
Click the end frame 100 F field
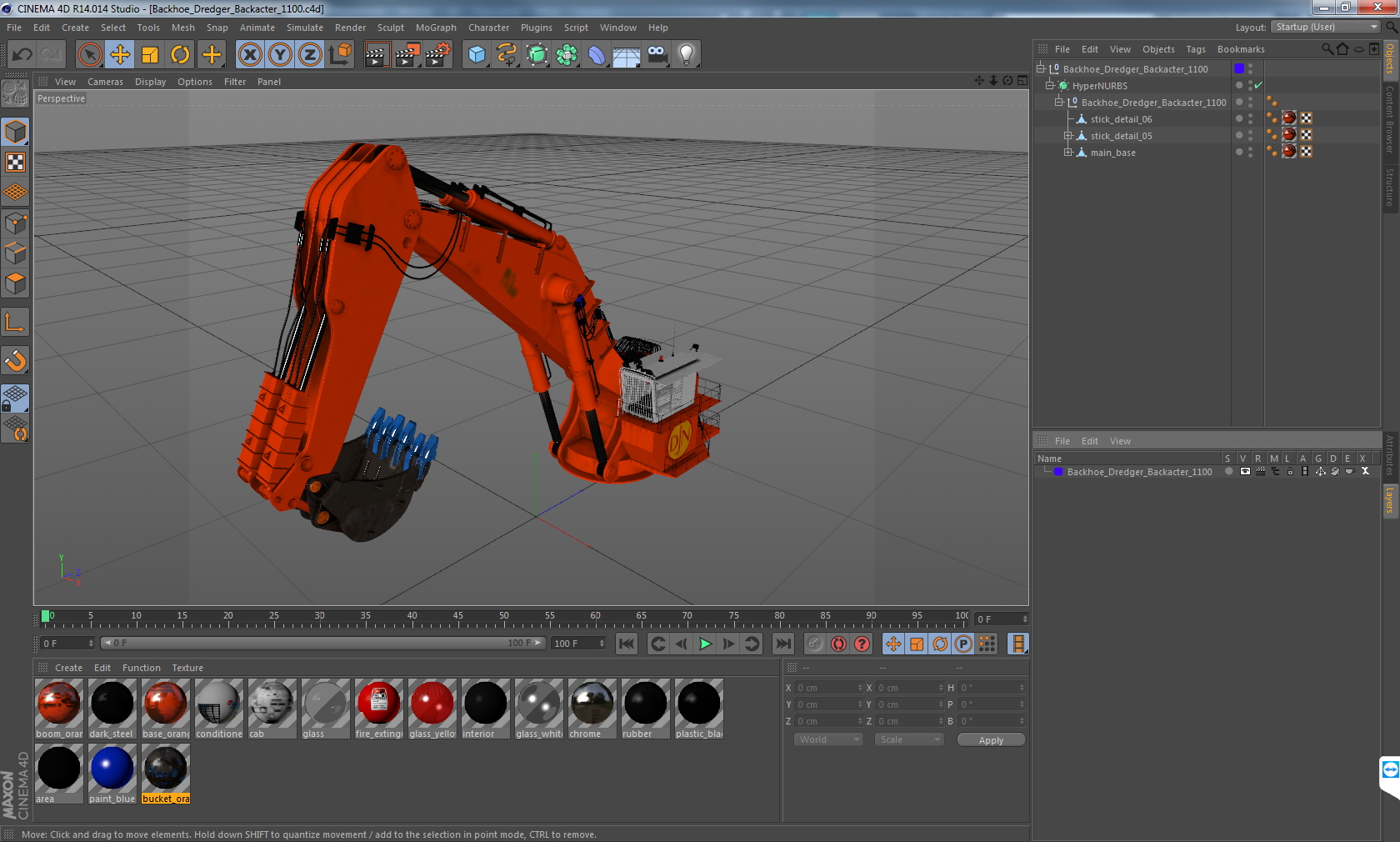(x=579, y=644)
